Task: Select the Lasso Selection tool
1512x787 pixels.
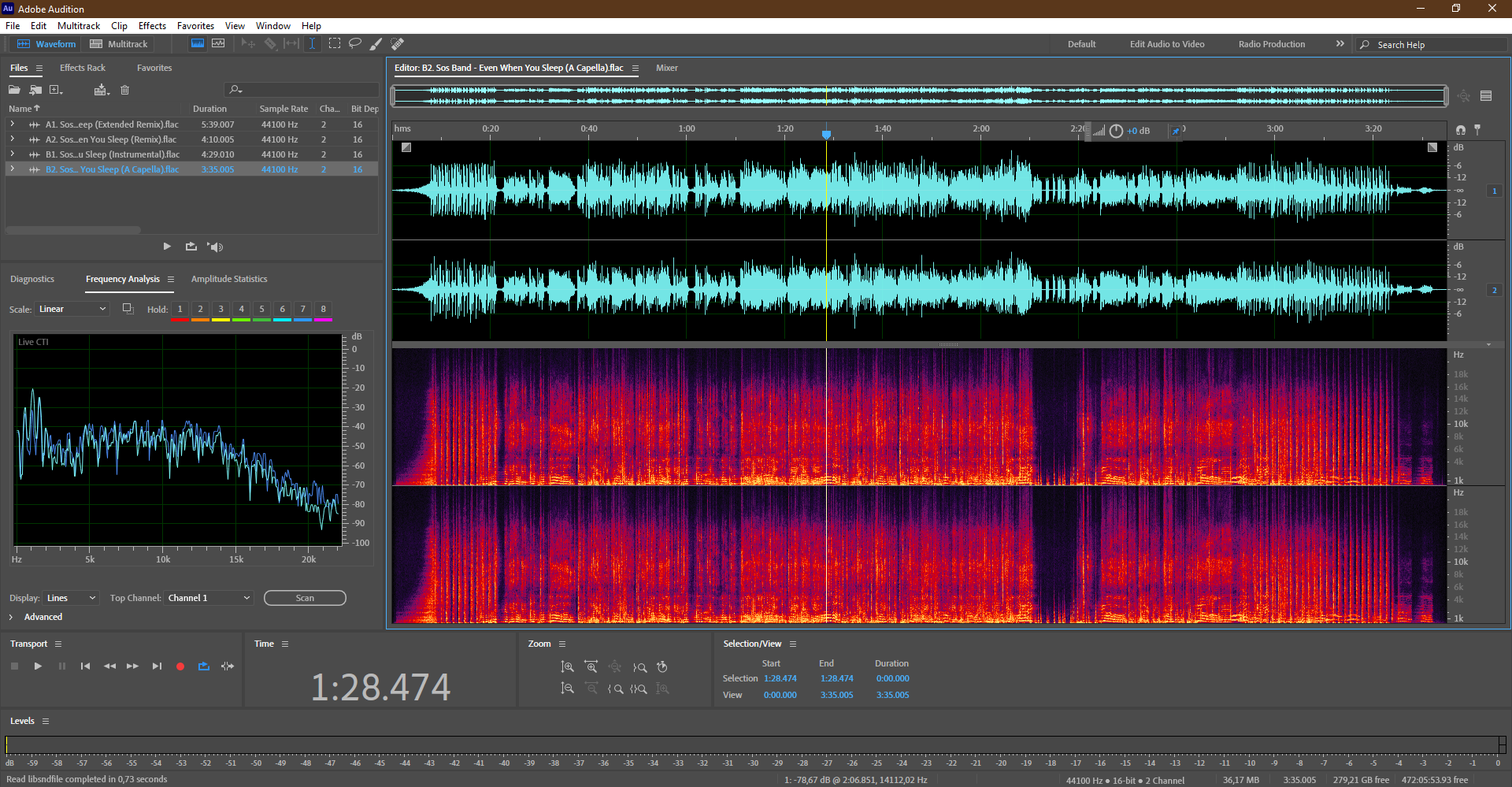Action: [355, 43]
